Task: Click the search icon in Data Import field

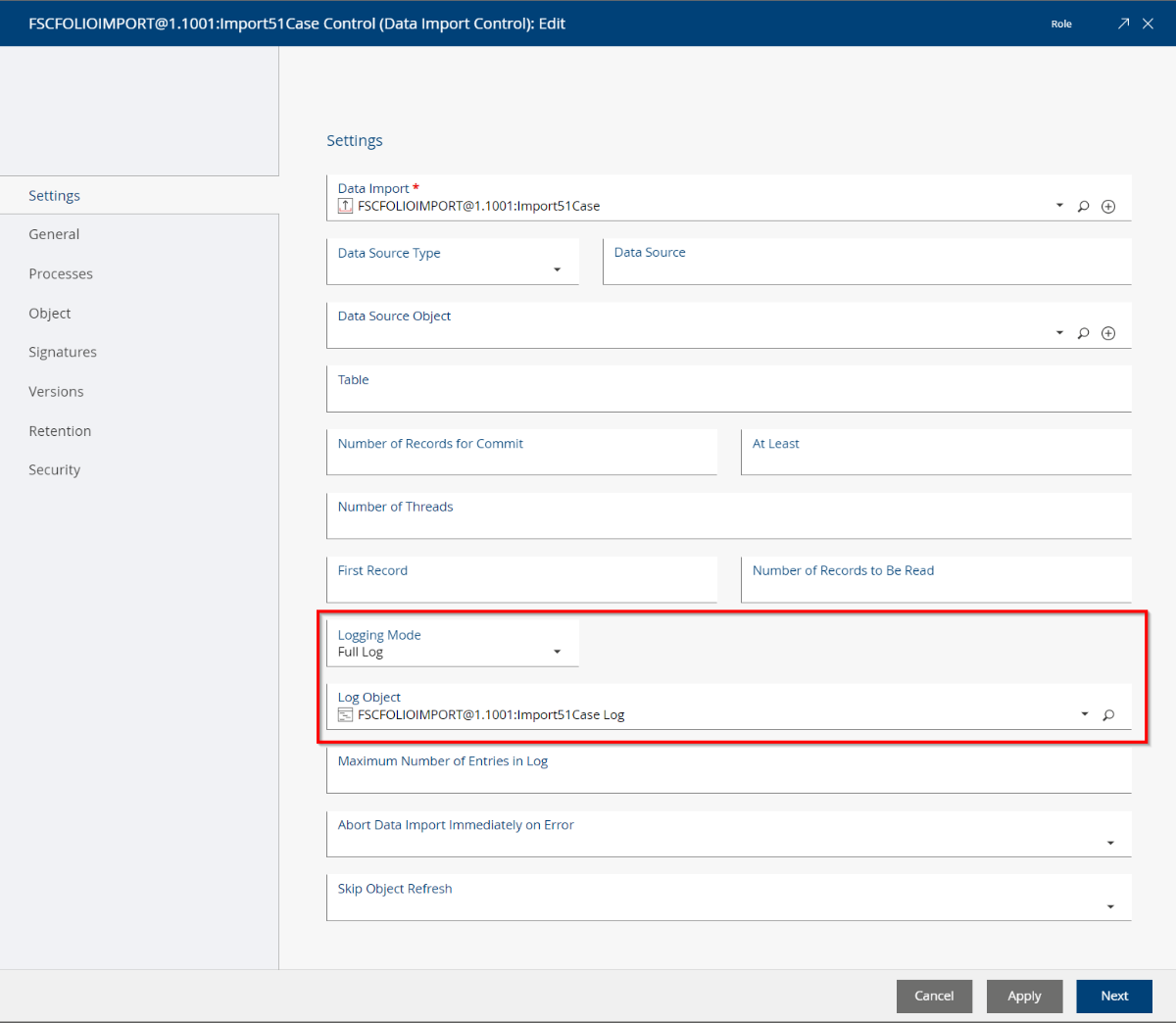Action: pos(1083,207)
